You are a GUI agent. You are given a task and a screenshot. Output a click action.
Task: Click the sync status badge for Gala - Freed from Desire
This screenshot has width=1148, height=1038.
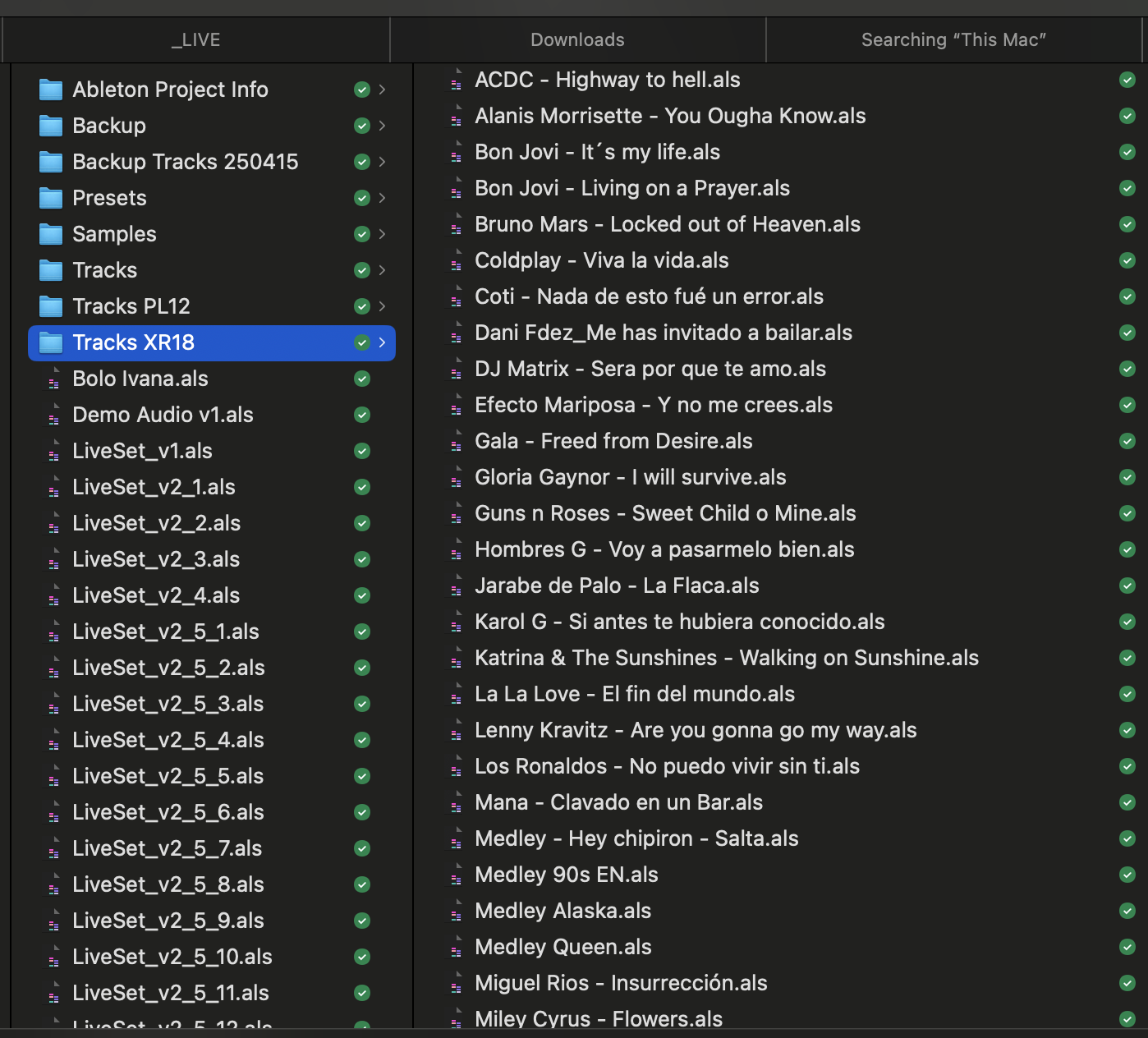1127,441
